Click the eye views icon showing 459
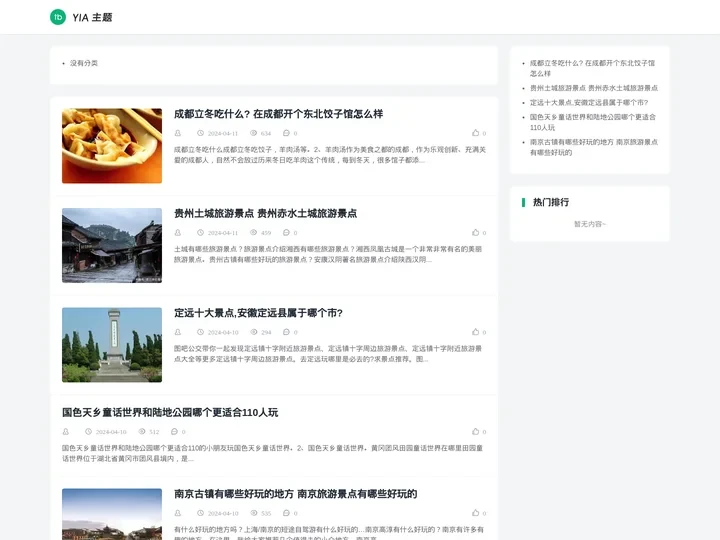Image resolution: width=720 pixels, height=540 pixels. 253,233
